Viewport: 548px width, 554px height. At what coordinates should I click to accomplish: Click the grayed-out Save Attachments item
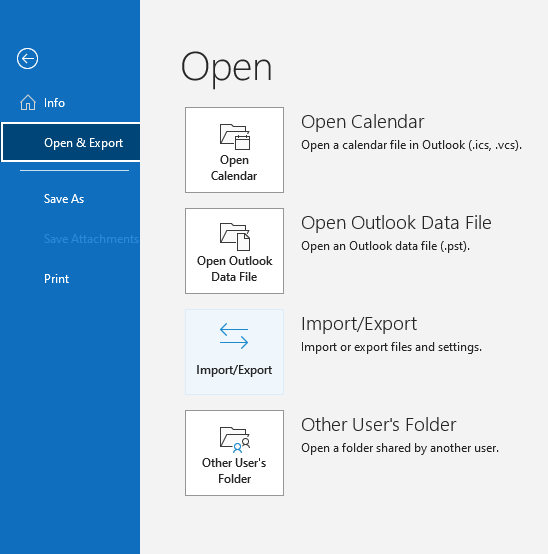91,239
